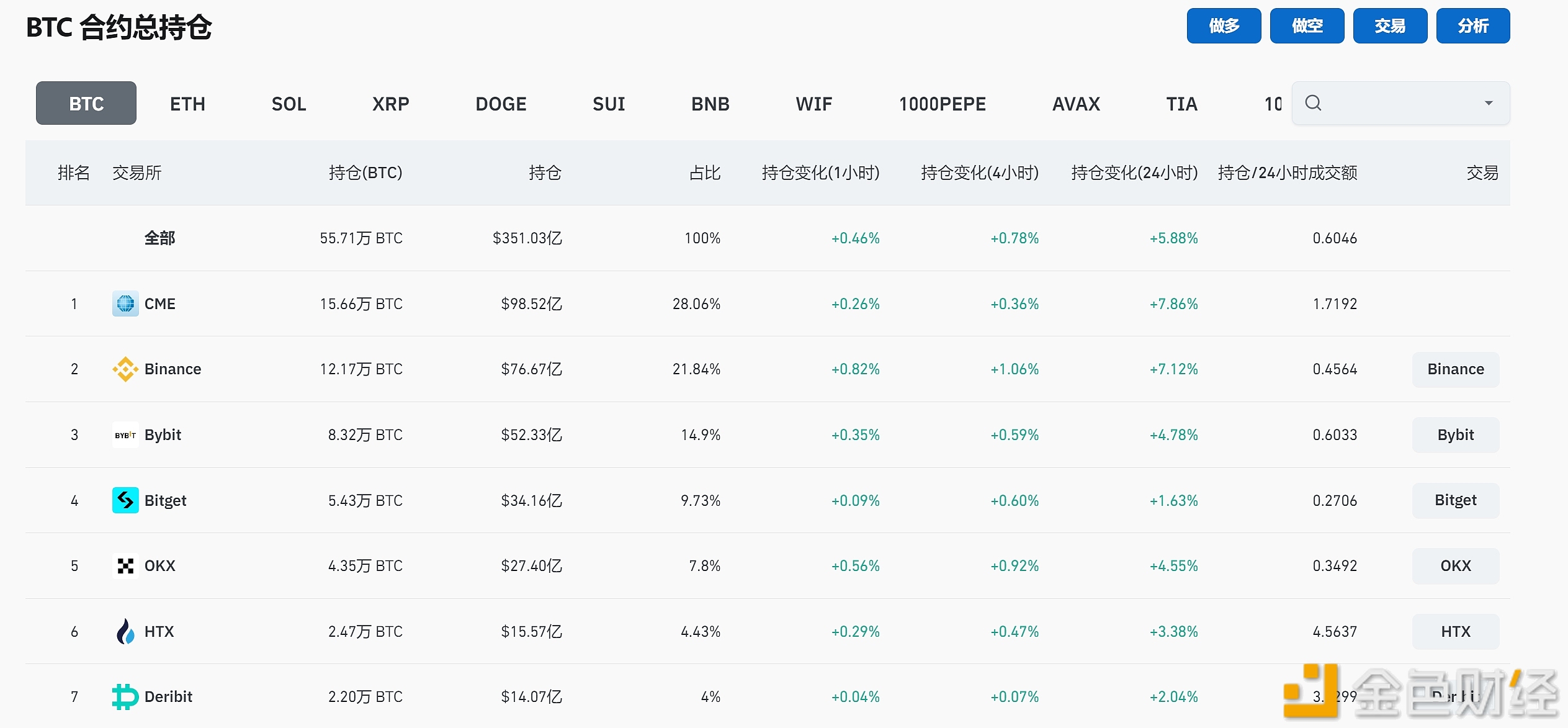
Task: Sort by 持仓/24小时成交额 column header
Action: [1288, 173]
